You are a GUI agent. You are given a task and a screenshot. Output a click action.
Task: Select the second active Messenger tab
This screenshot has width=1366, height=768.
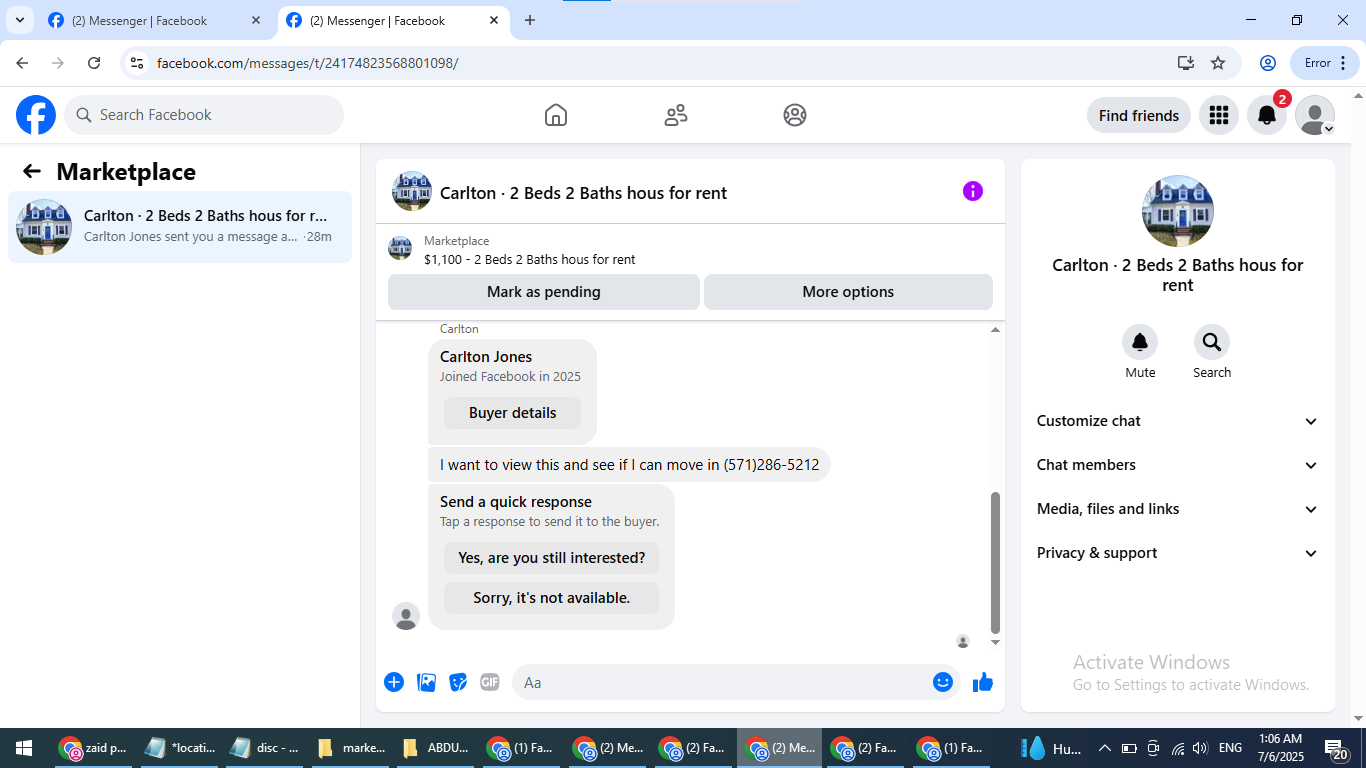click(393, 20)
